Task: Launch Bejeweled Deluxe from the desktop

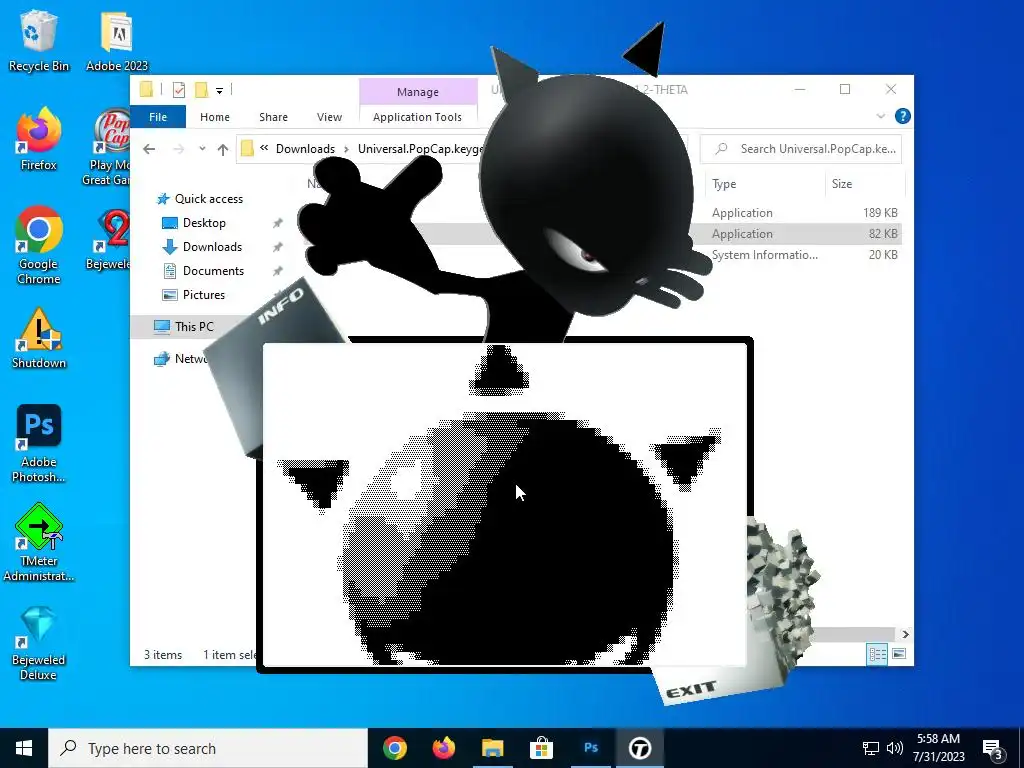Action: coord(39,644)
